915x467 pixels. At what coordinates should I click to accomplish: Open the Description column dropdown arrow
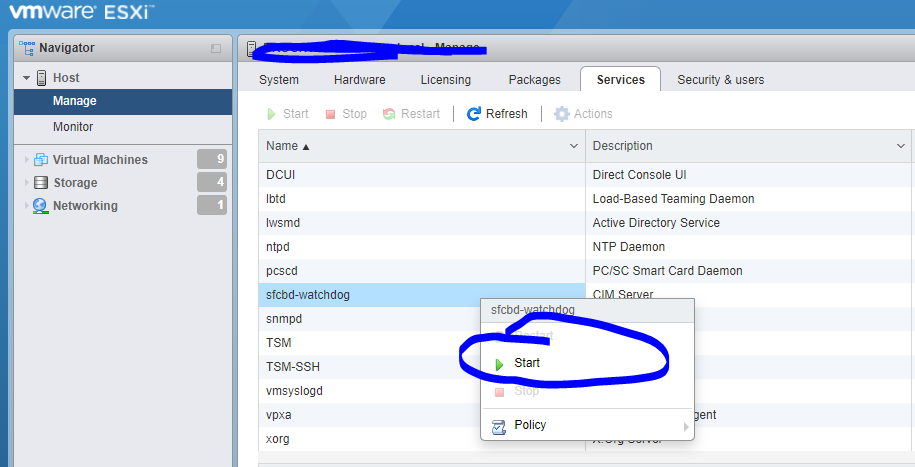tap(901, 146)
